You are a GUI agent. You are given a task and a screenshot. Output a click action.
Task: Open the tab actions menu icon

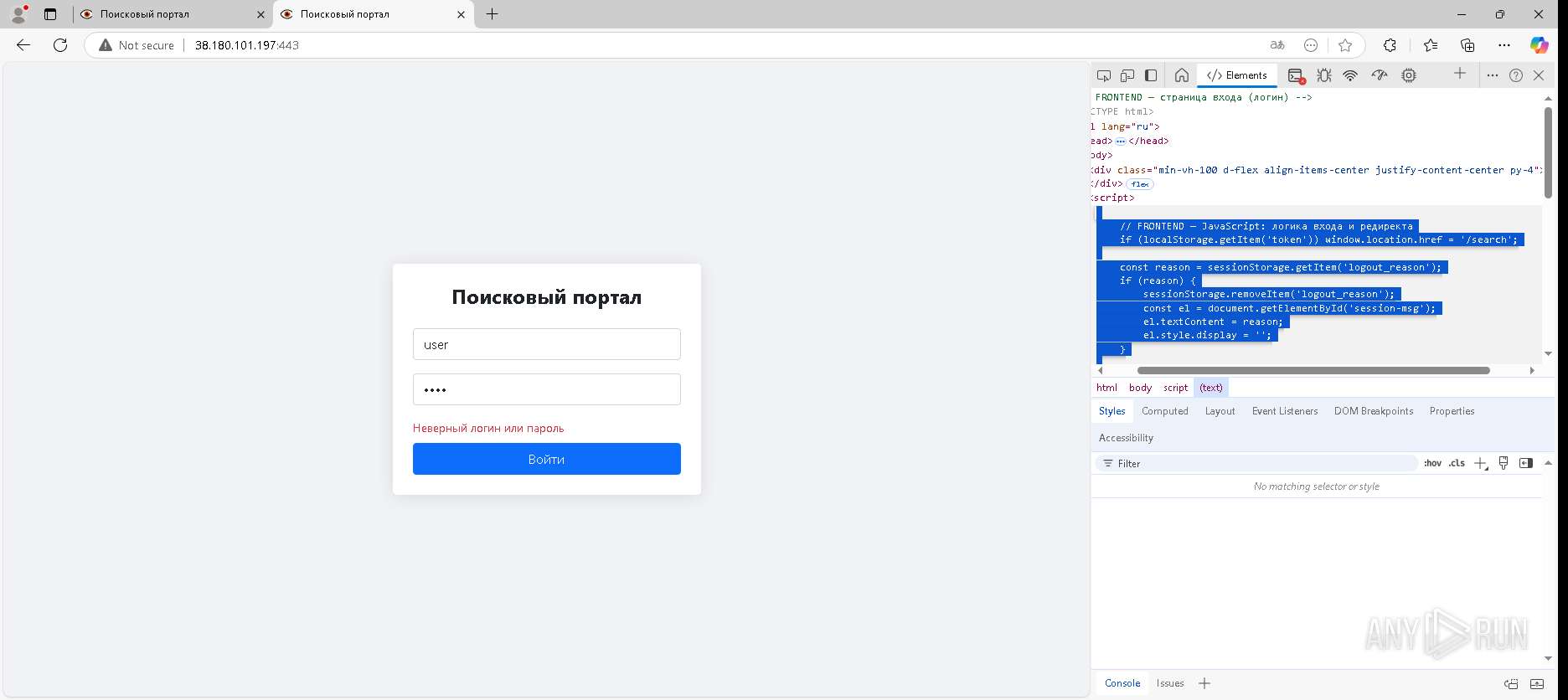(50, 14)
